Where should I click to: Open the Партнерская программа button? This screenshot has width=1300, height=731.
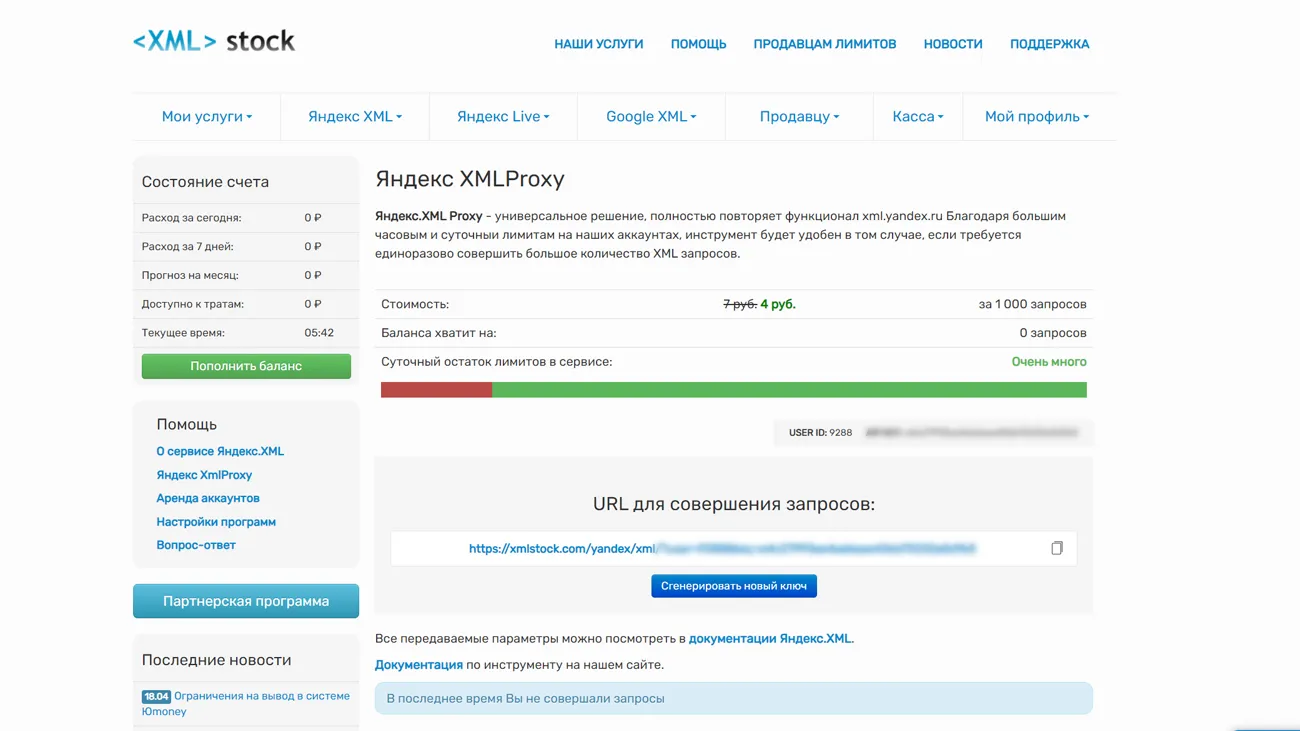246,601
